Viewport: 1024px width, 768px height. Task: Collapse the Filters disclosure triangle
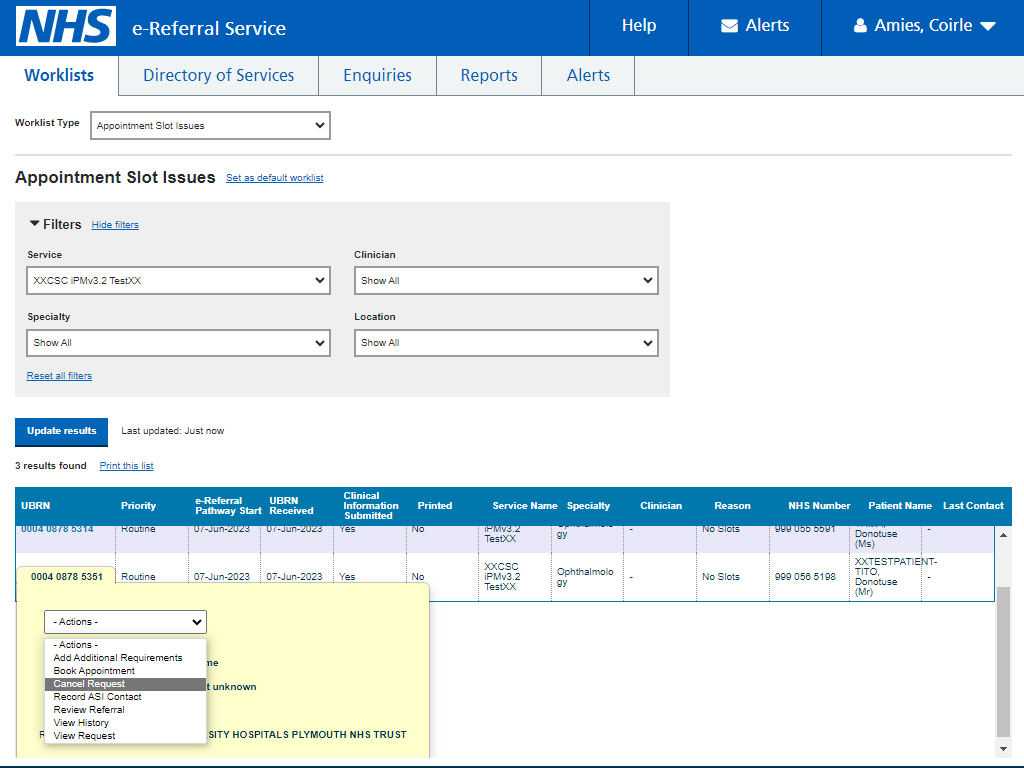pos(35,223)
